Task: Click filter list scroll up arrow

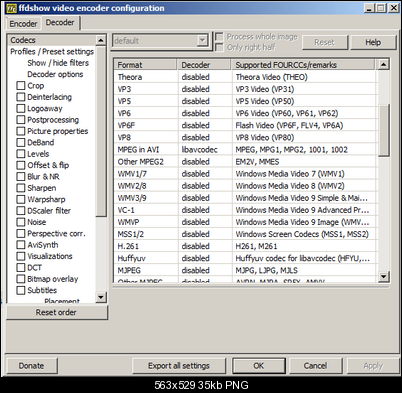Action: pos(101,40)
